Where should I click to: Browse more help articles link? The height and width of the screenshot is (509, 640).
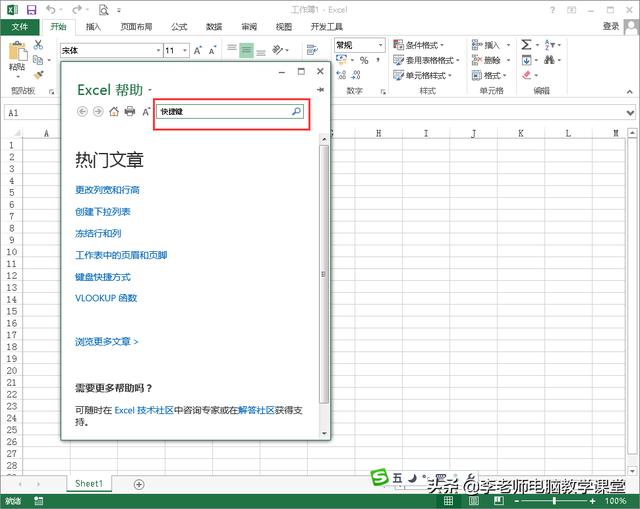pyautogui.click(x=107, y=341)
